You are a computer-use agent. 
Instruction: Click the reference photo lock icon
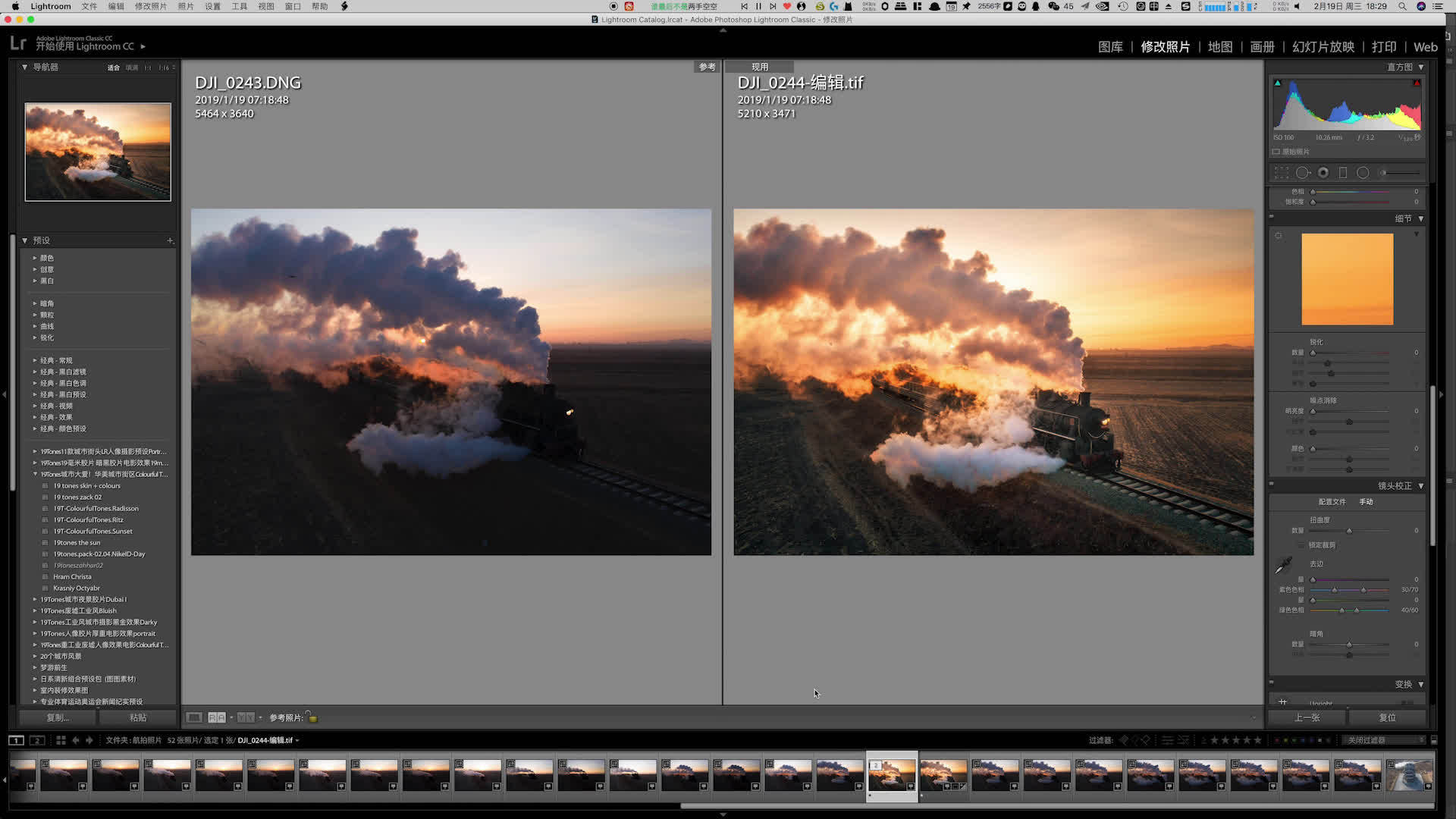(312, 717)
